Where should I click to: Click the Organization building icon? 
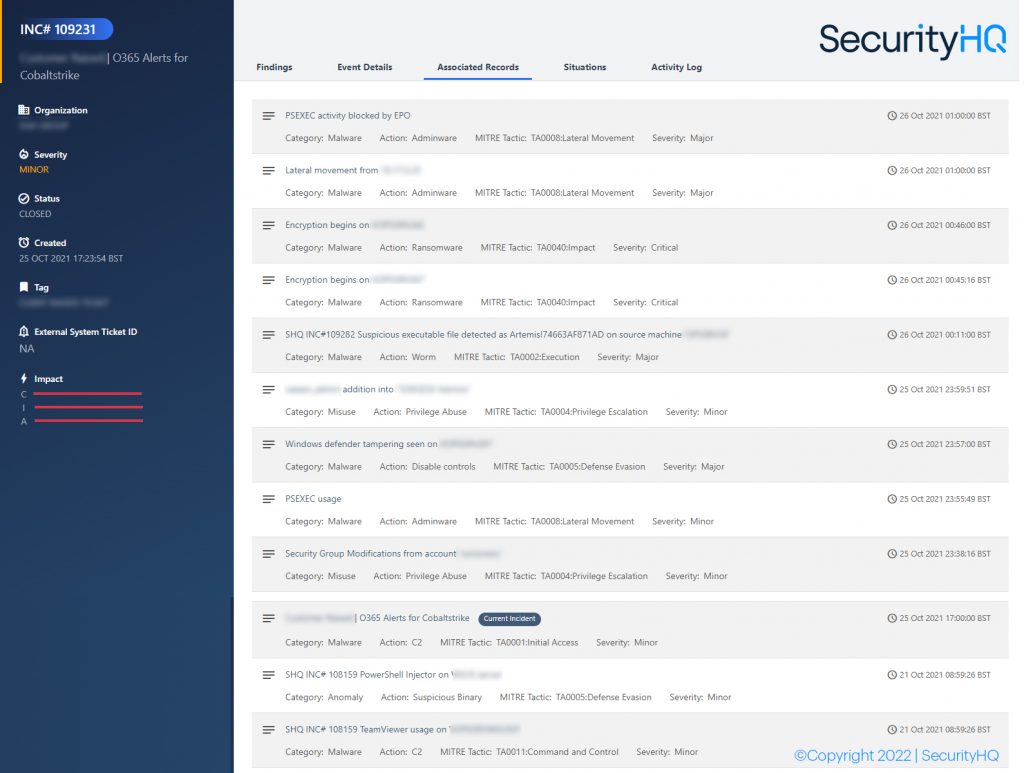pos(24,110)
